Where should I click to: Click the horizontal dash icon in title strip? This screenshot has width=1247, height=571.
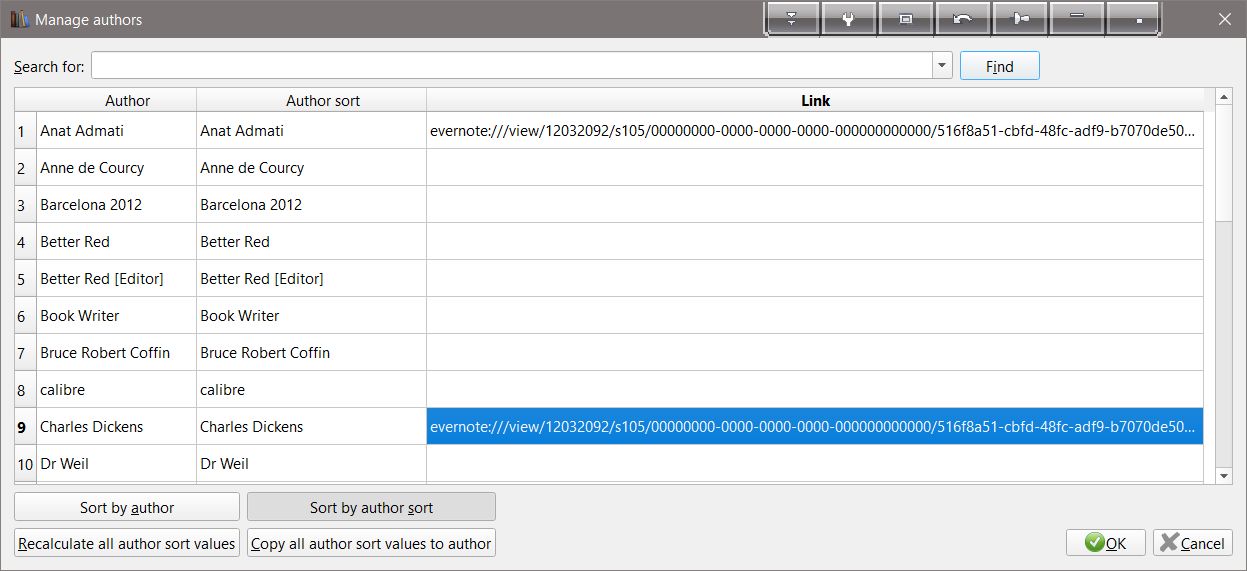coord(1077,18)
